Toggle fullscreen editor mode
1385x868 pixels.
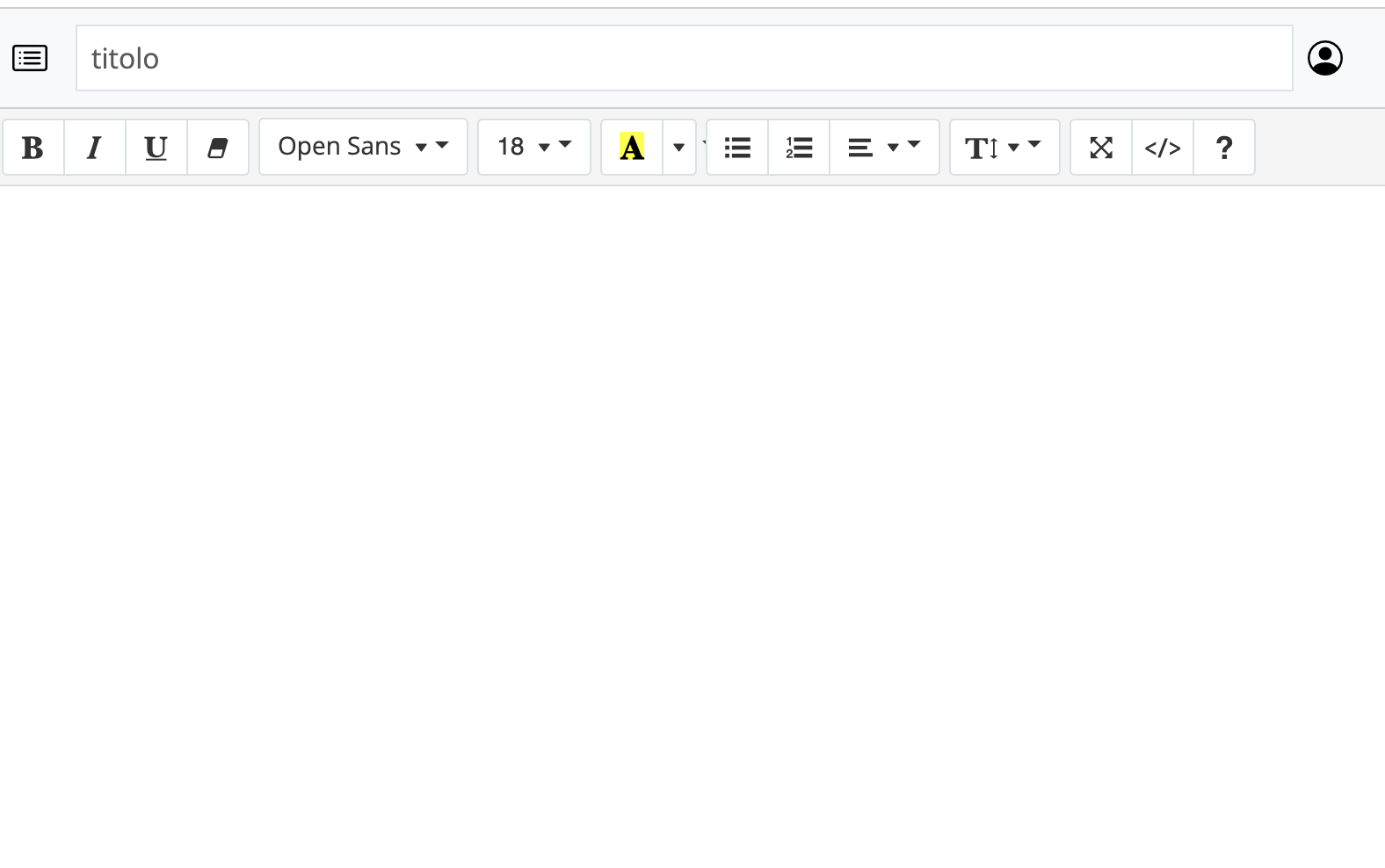click(x=1101, y=148)
